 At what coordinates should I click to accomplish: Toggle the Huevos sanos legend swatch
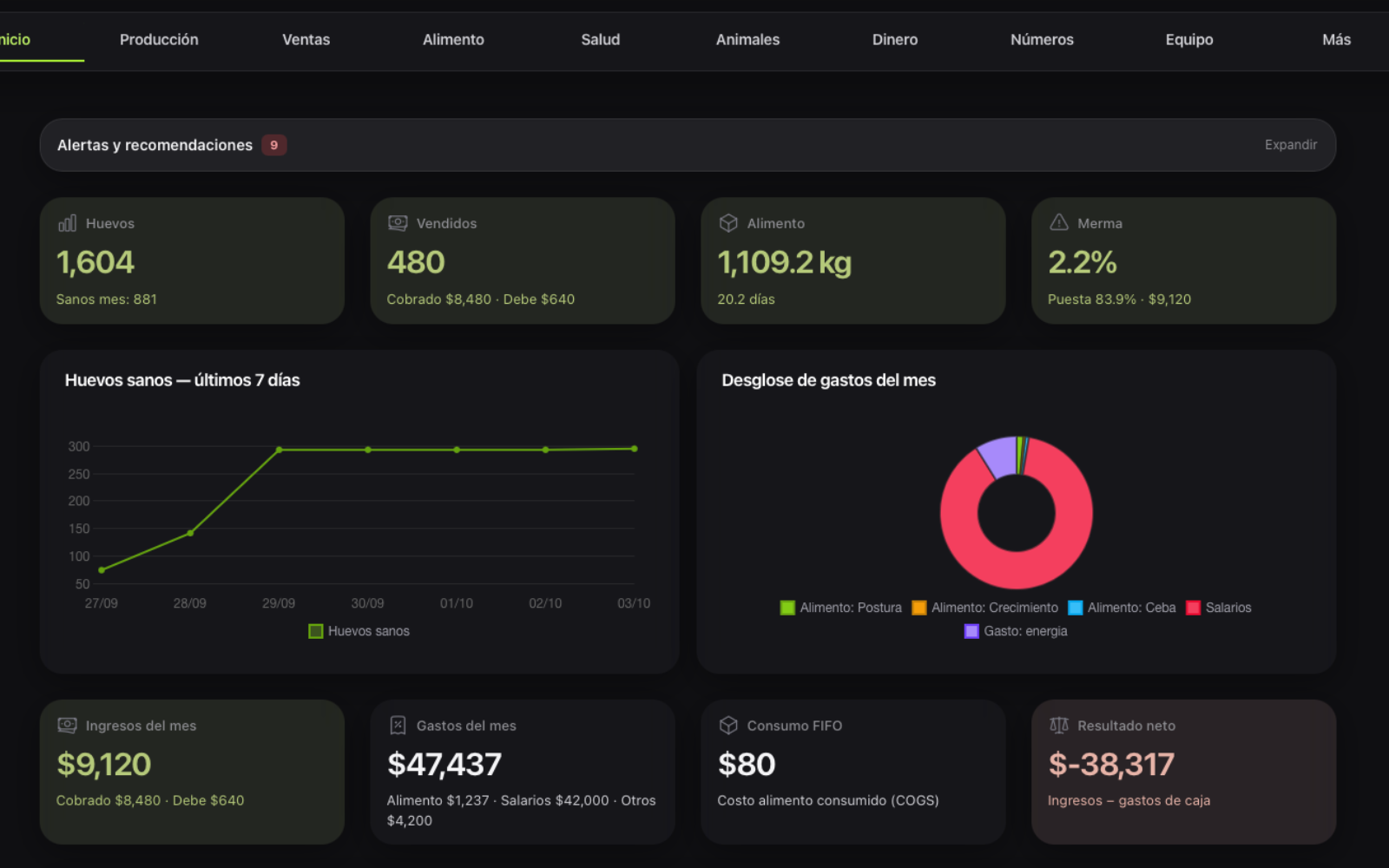pos(316,631)
